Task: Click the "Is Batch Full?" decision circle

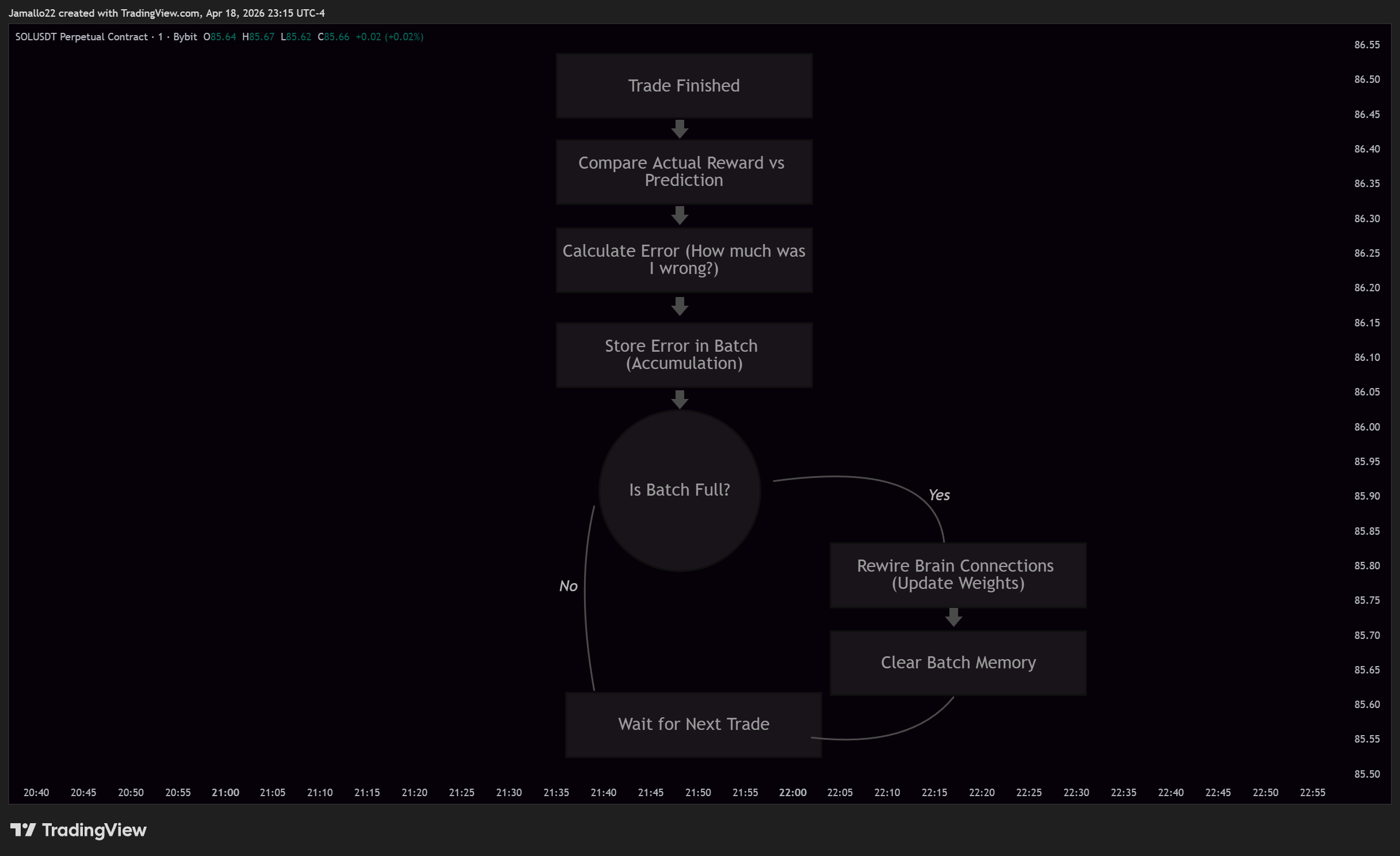Action: [680, 490]
